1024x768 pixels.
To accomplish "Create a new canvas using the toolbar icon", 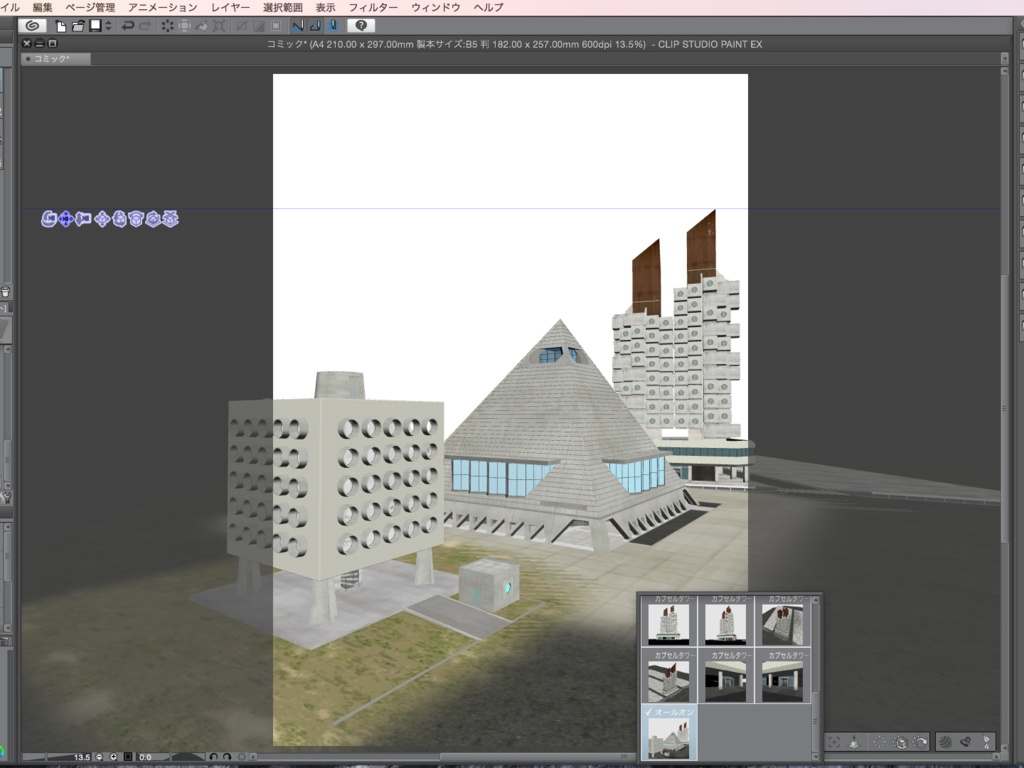I will pyautogui.click(x=62, y=26).
